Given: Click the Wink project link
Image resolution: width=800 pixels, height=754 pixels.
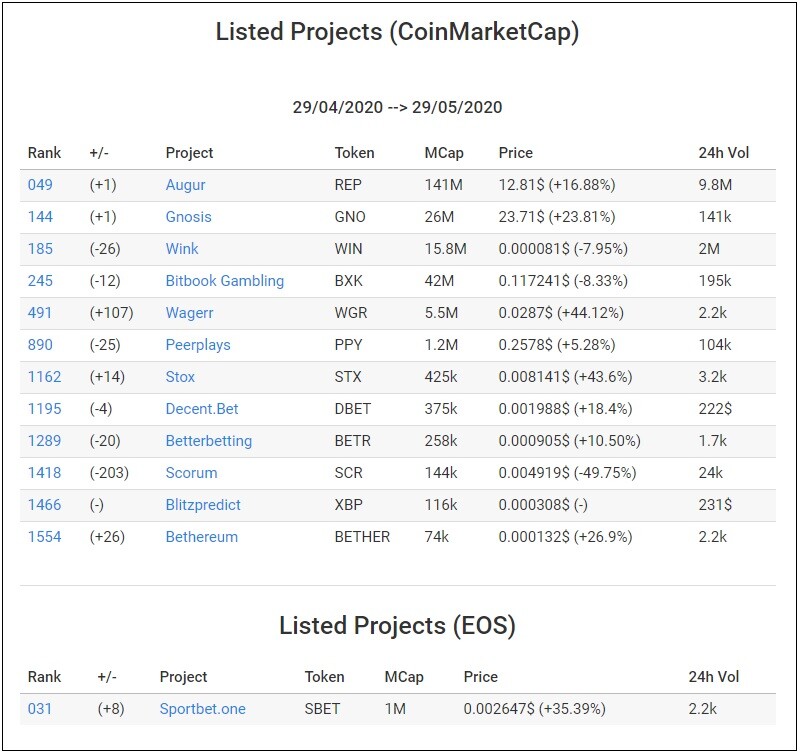Looking at the screenshot, I should (x=182, y=249).
